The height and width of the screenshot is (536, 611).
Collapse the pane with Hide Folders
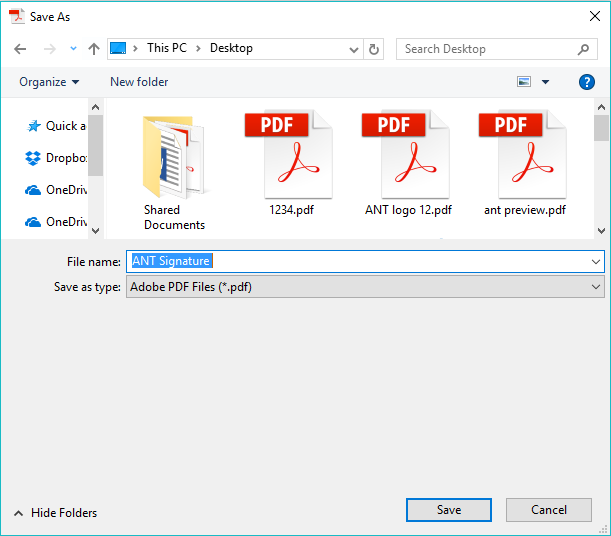click(x=56, y=513)
